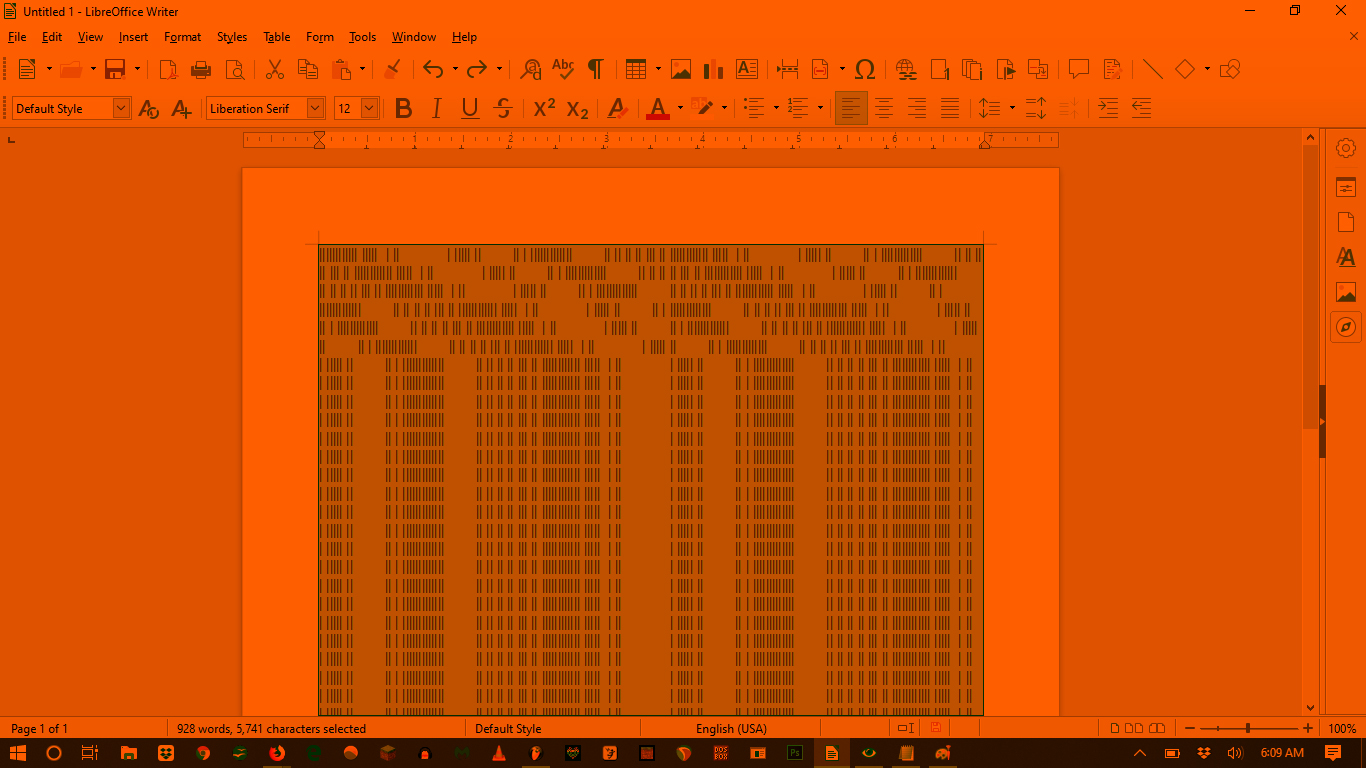Click the Clone Formatting paintbrush icon

(x=393, y=69)
